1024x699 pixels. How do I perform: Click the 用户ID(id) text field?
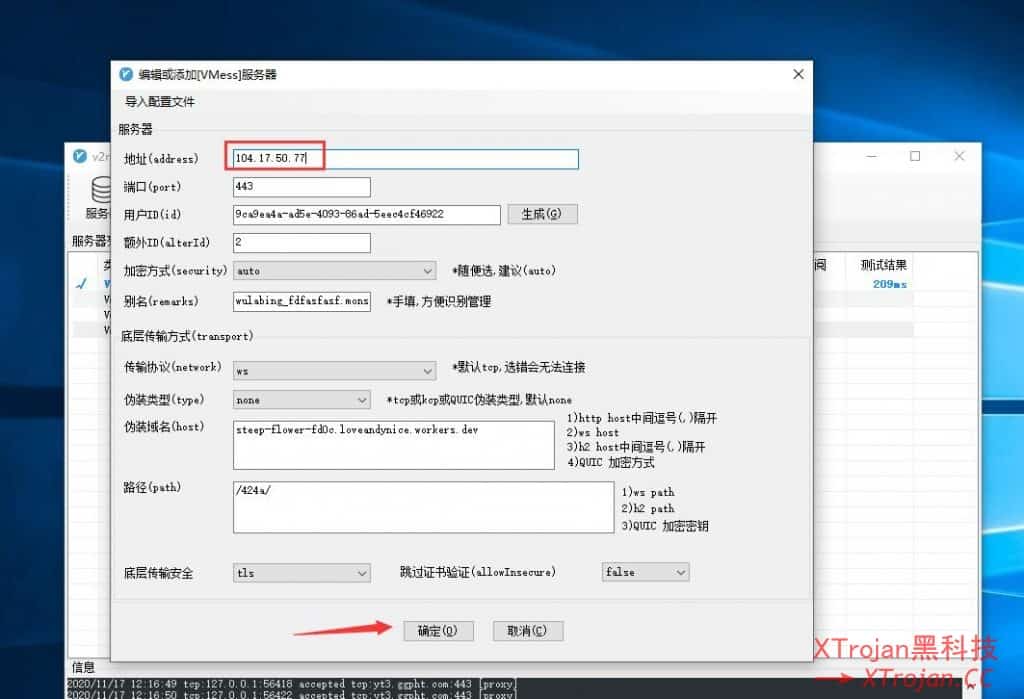[365, 214]
